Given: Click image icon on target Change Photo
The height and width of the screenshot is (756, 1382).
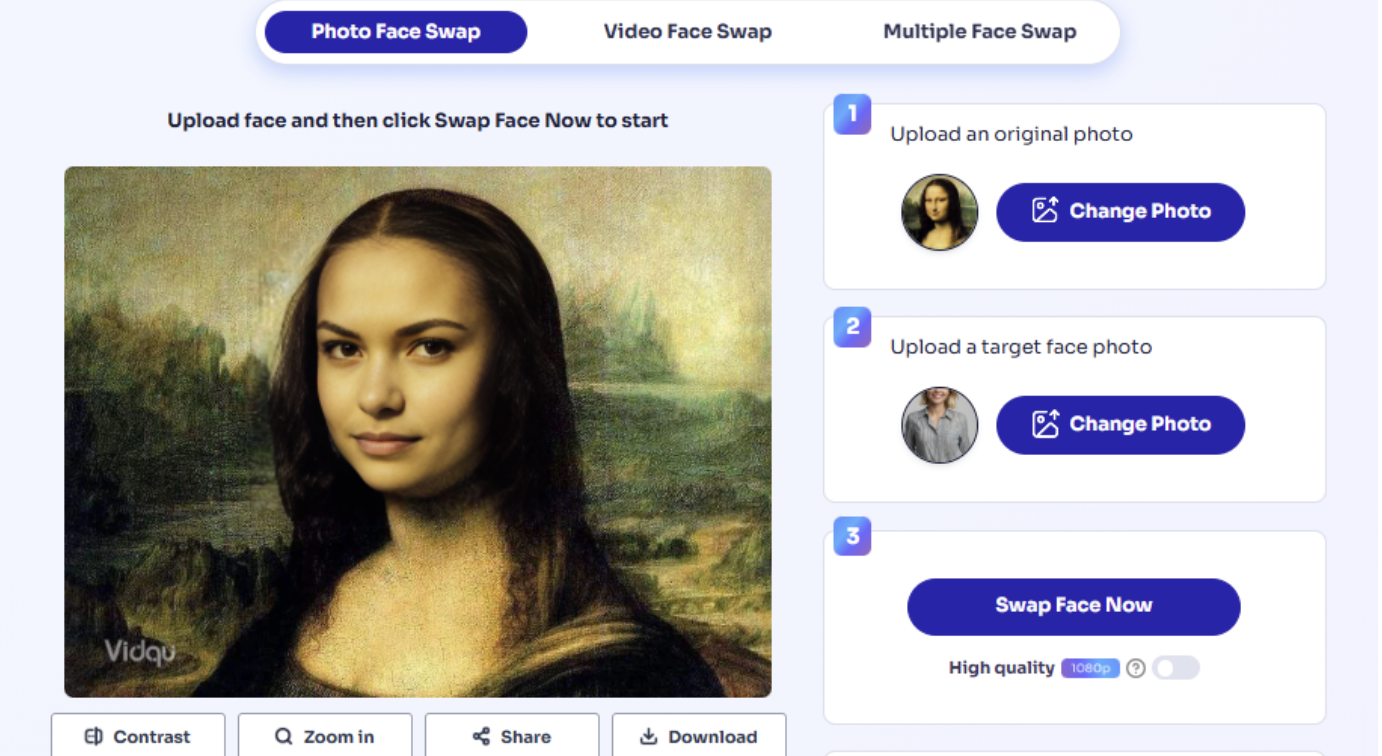Looking at the screenshot, I should click(1045, 424).
